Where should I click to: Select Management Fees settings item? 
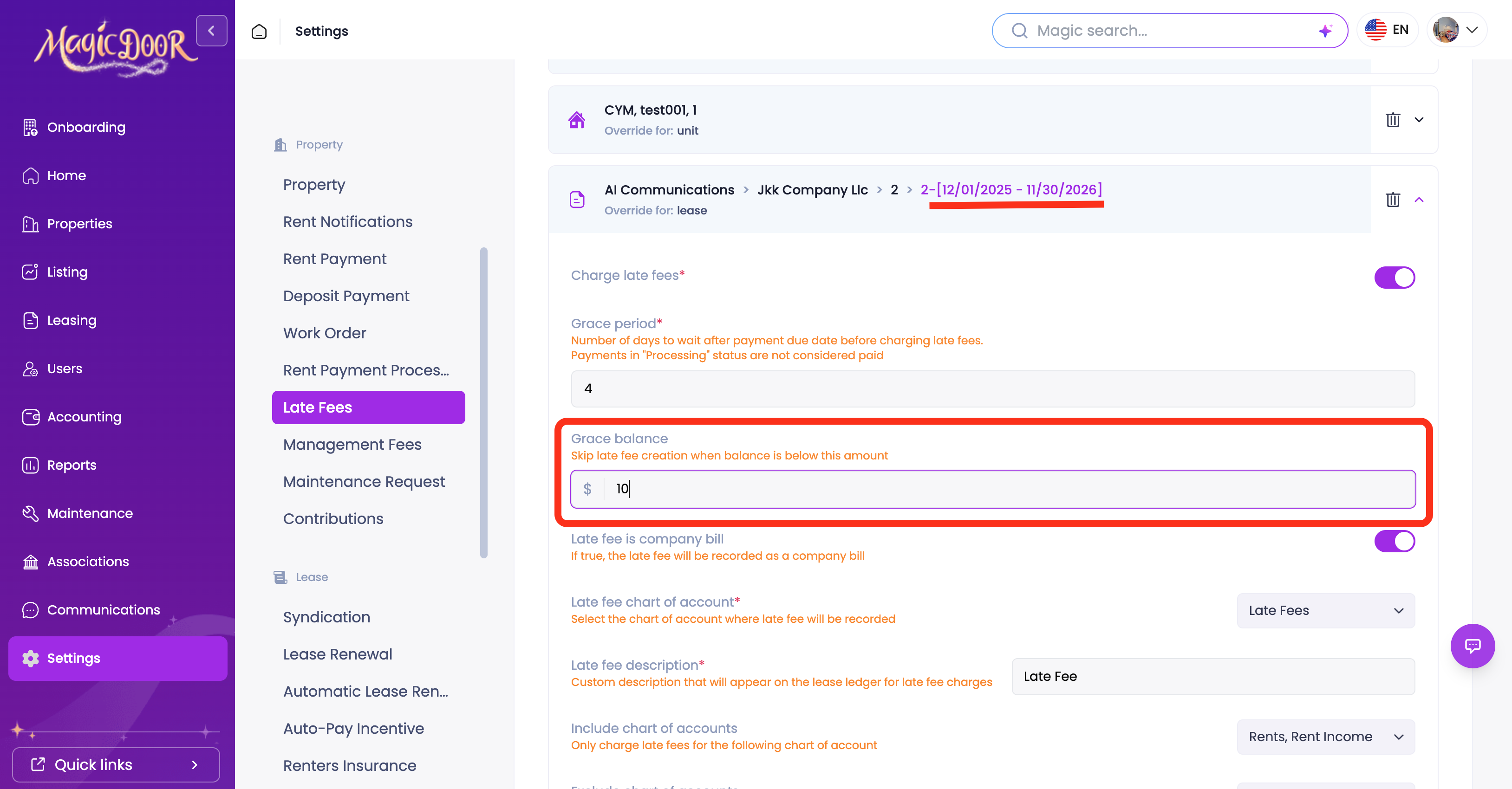click(352, 444)
